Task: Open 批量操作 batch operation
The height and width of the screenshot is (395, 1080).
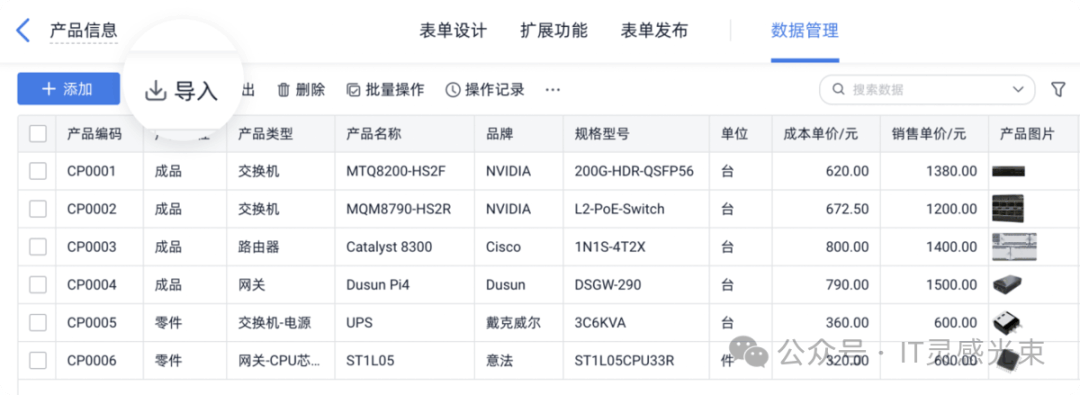Action: click(x=385, y=90)
